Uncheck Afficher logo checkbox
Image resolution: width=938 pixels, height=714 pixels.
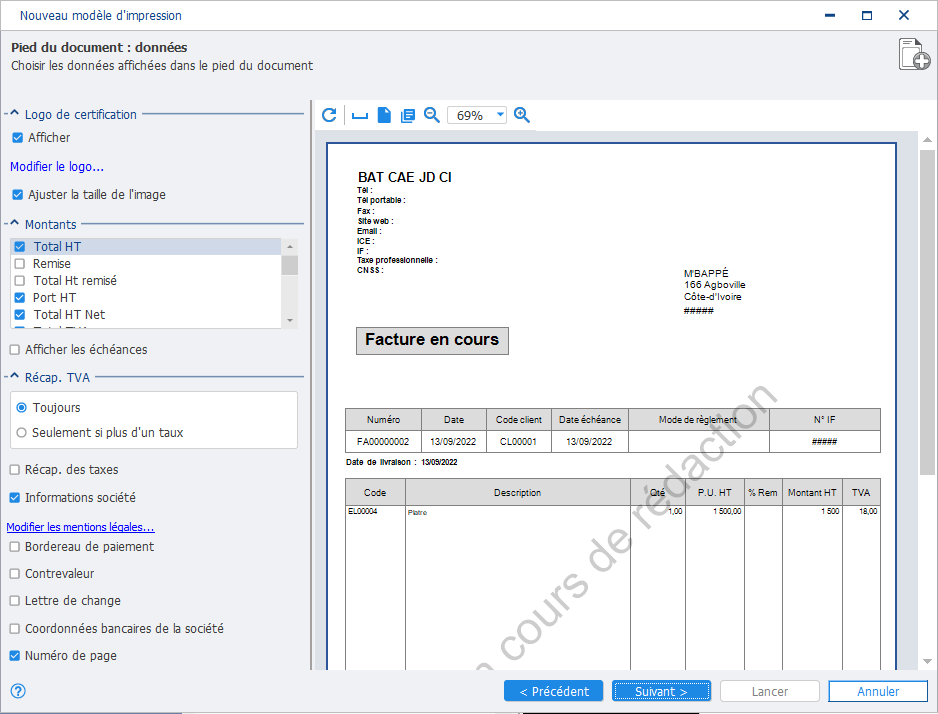pos(18,138)
